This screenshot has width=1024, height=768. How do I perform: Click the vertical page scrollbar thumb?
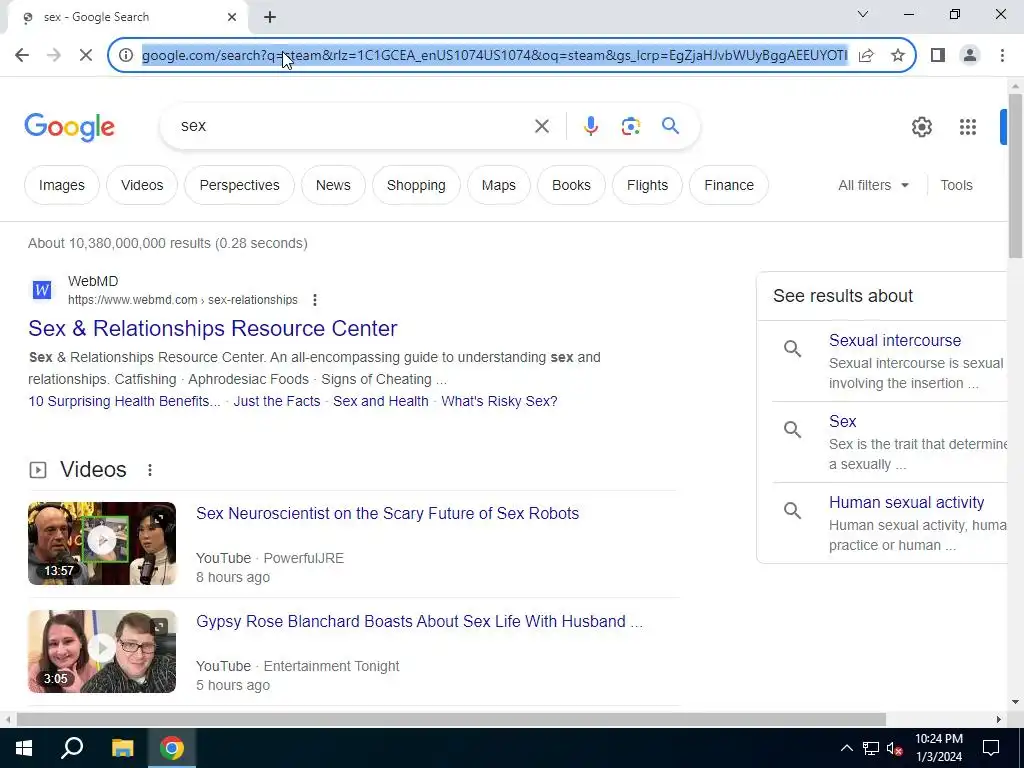[1015, 176]
